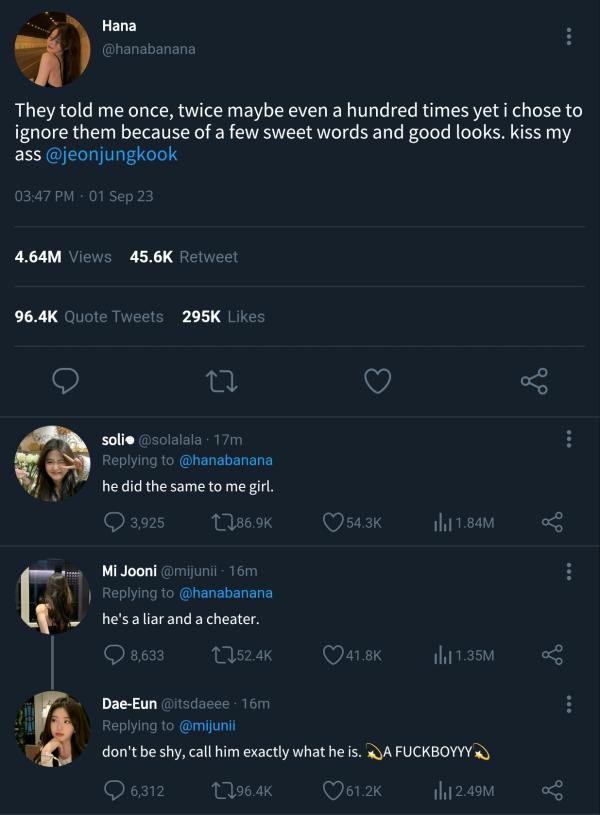This screenshot has height=815, width=600.
Task: Open more options on Mi Jooni's reply
Action: [569, 571]
